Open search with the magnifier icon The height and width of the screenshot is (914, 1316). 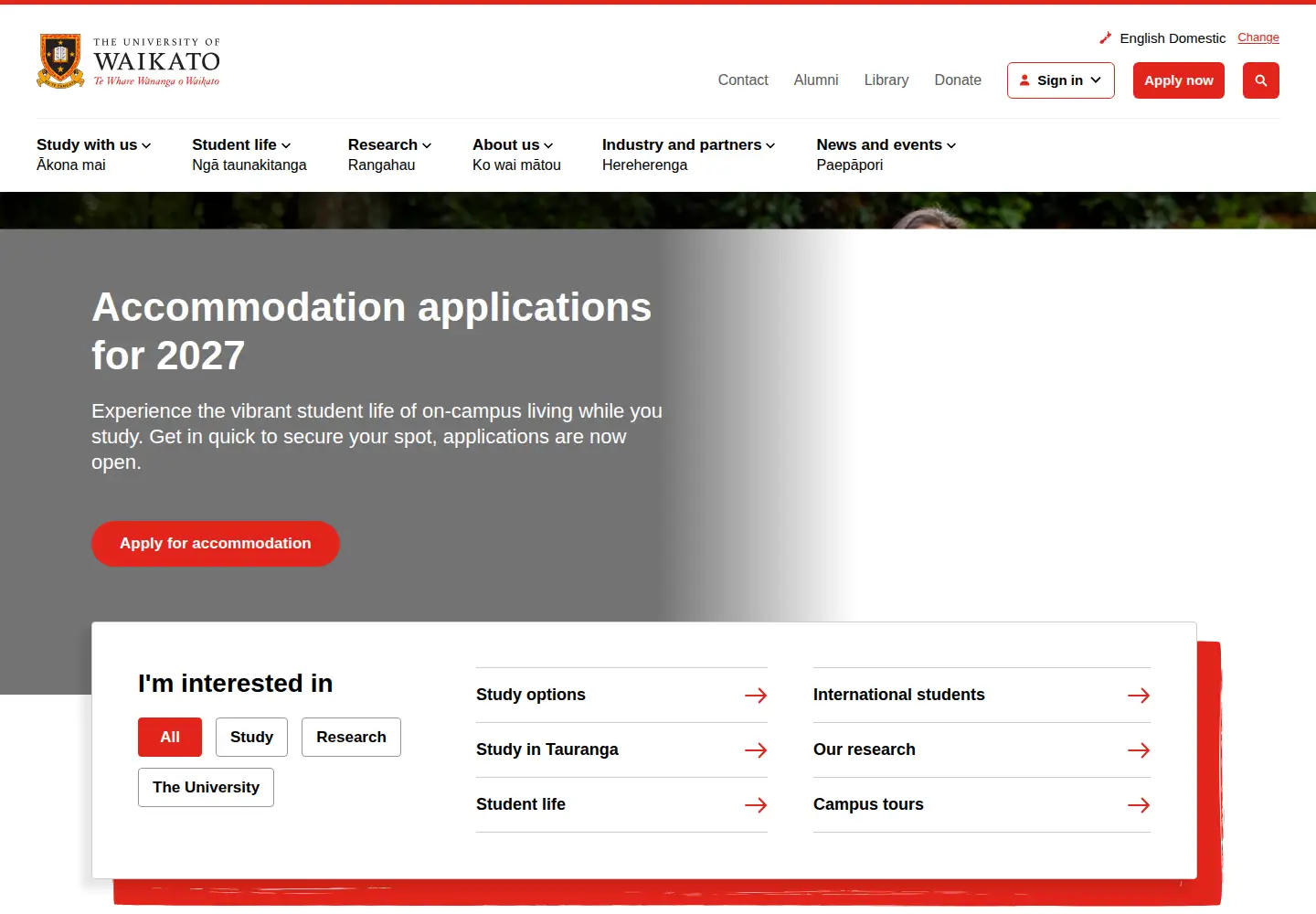[1261, 80]
